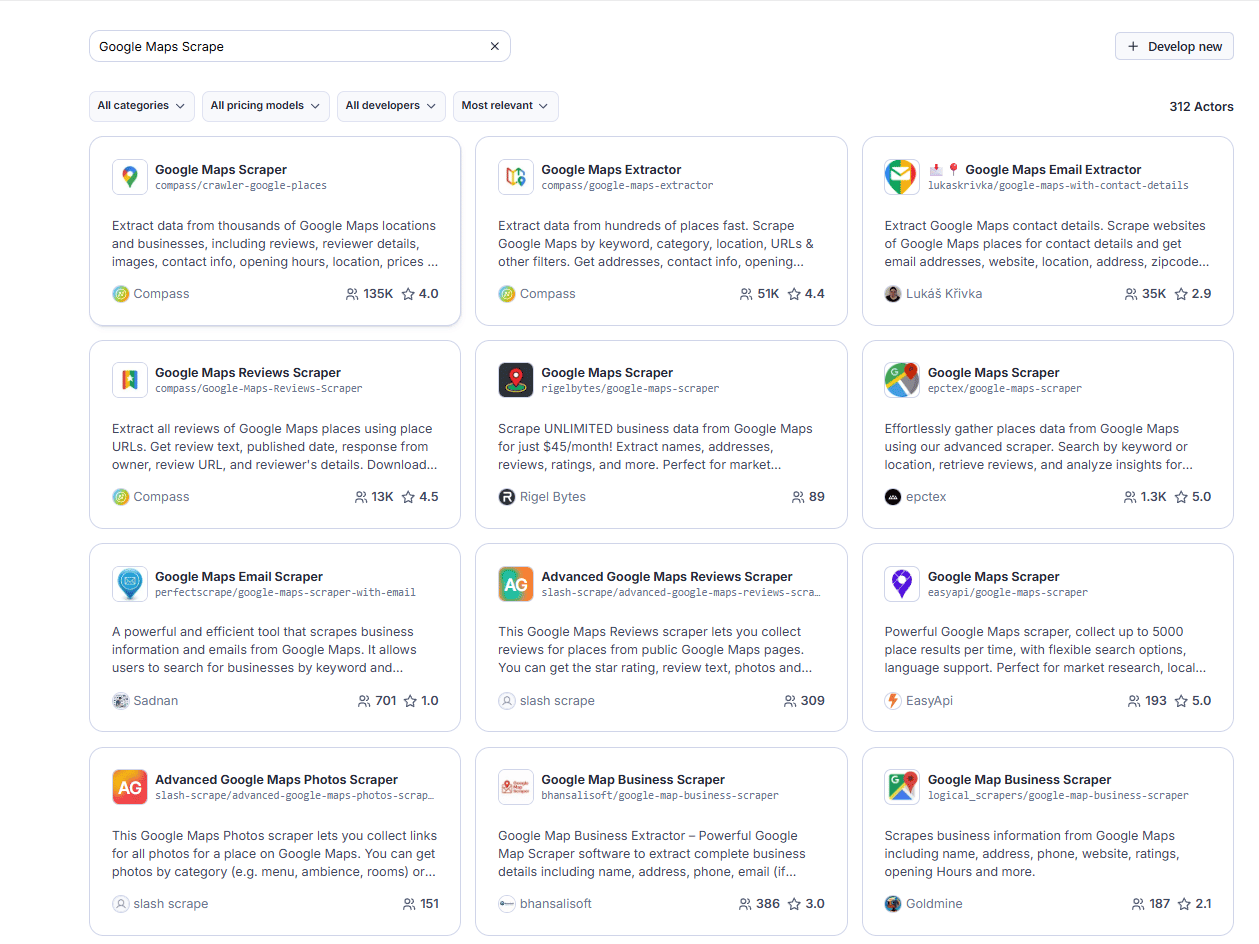
Task: Open the Google Maps Reviews Scraper title link
Action: point(248,373)
